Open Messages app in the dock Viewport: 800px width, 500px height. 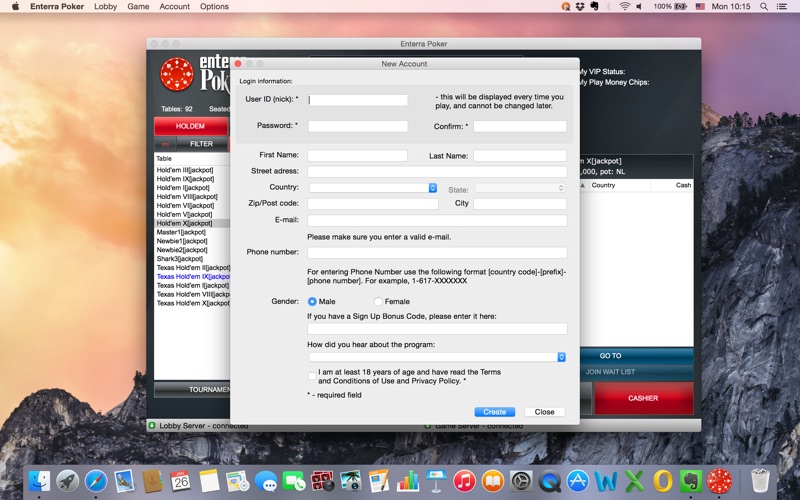point(266,481)
